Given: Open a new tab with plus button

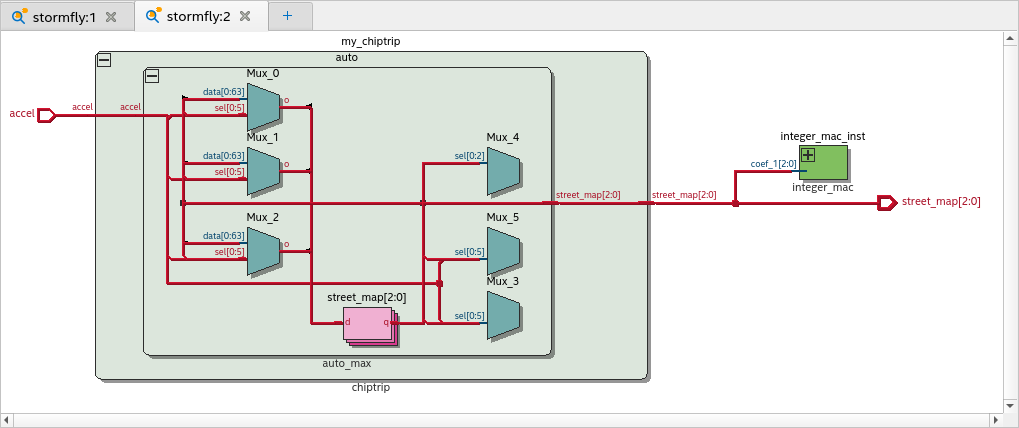Looking at the screenshot, I should pos(288,16).
